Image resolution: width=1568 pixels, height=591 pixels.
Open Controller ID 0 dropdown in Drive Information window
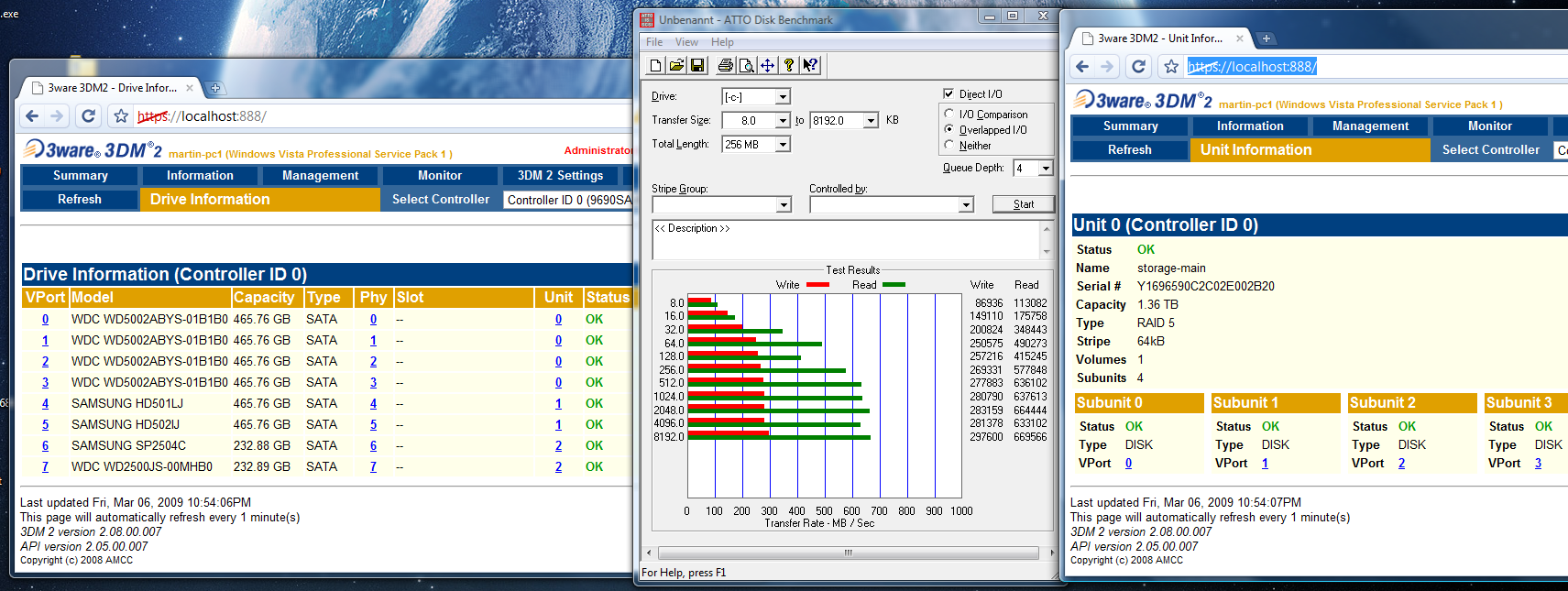click(x=568, y=200)
